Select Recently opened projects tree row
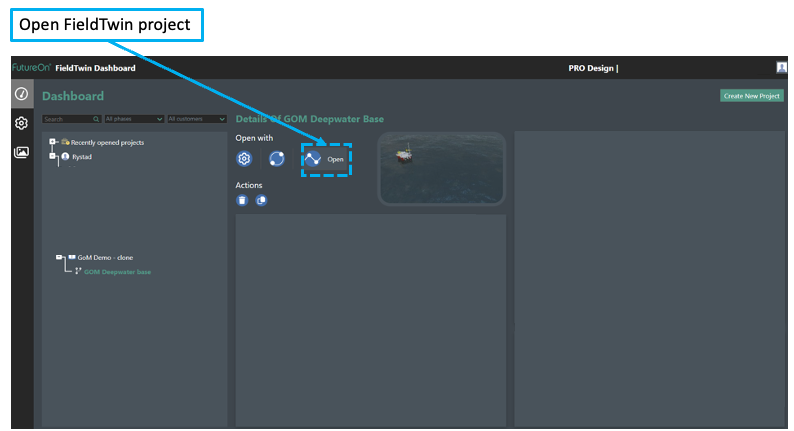Viewport: 794px width, 431px height. click(107, 142)
